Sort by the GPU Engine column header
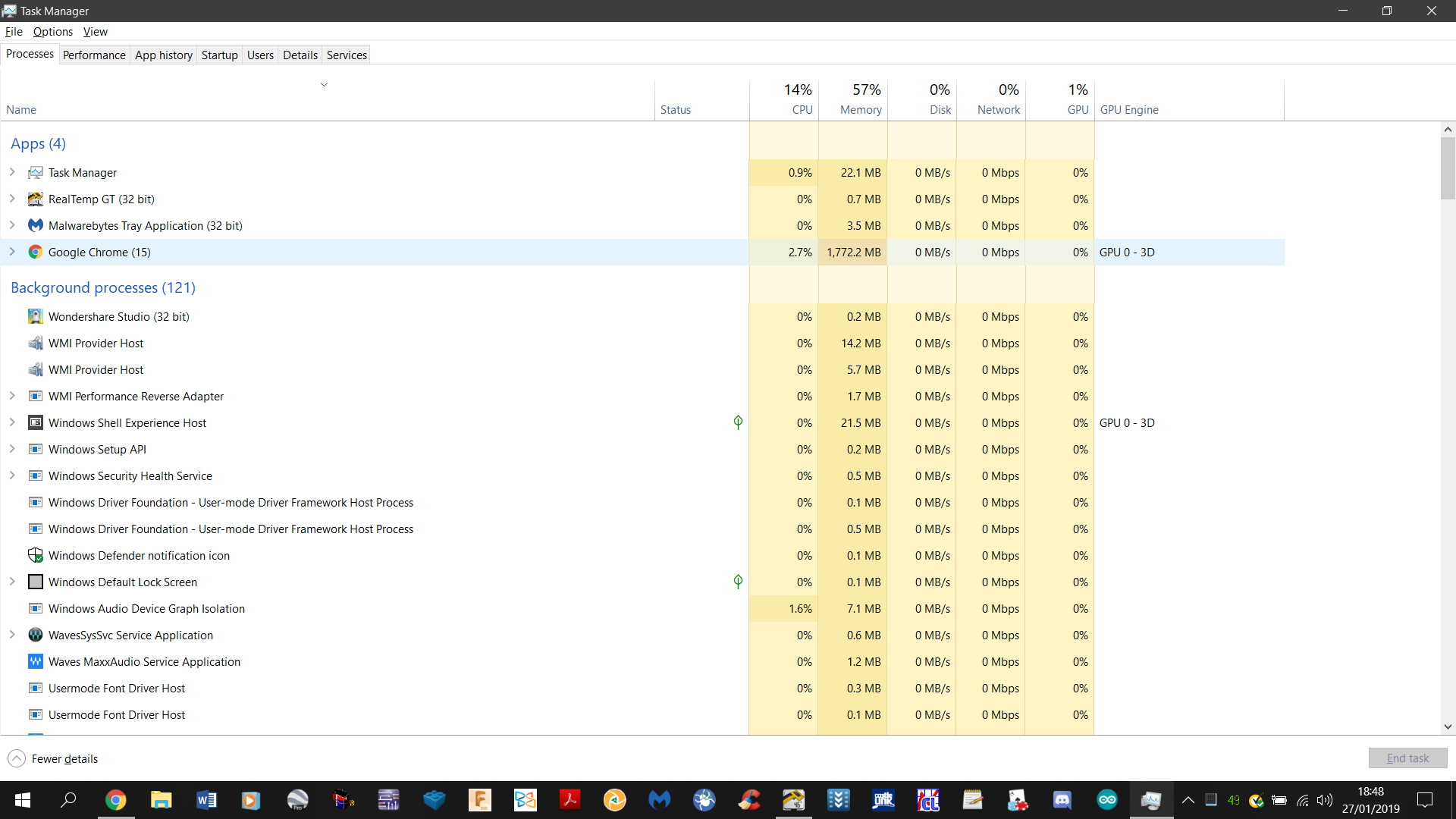 tap(1189, 99)
